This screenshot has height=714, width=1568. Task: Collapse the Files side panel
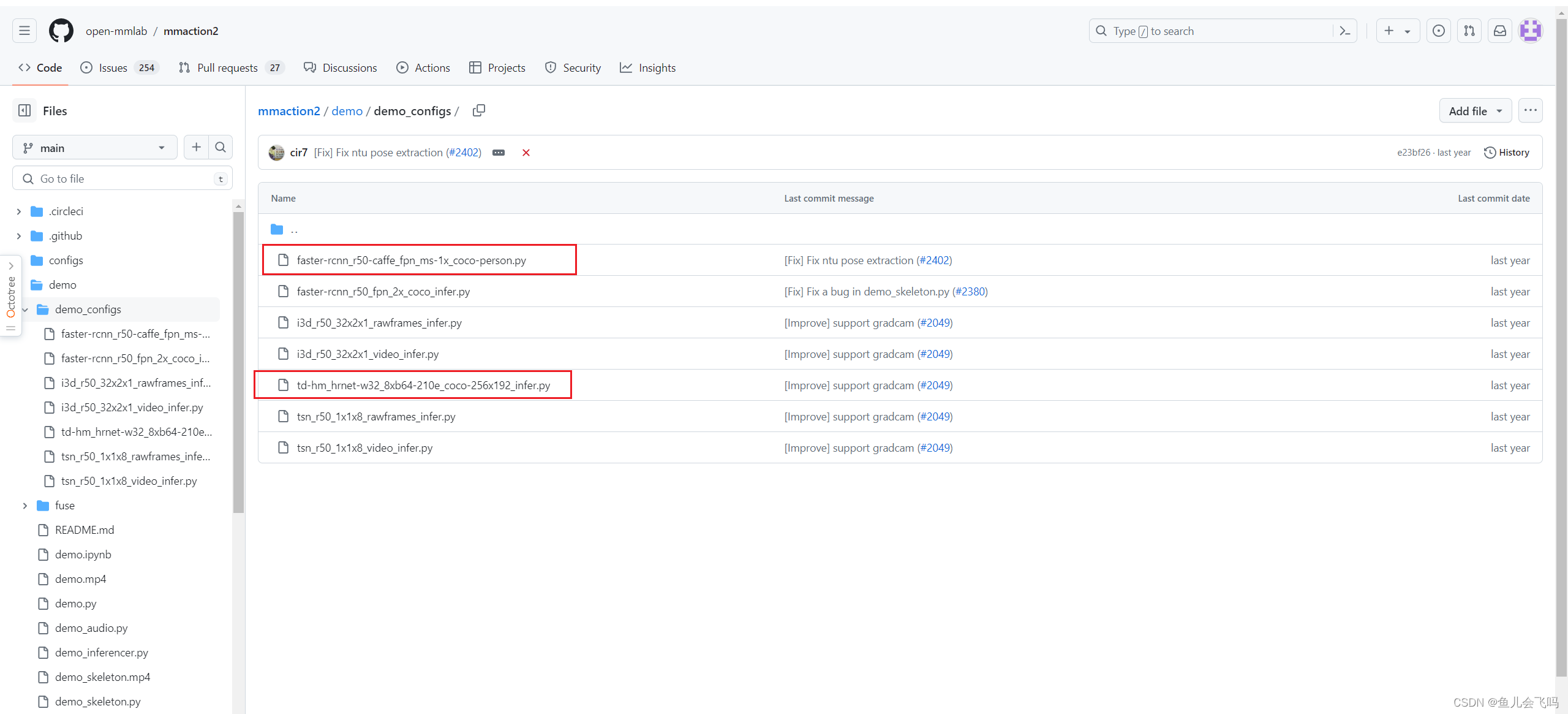click(x=24, y=110)
